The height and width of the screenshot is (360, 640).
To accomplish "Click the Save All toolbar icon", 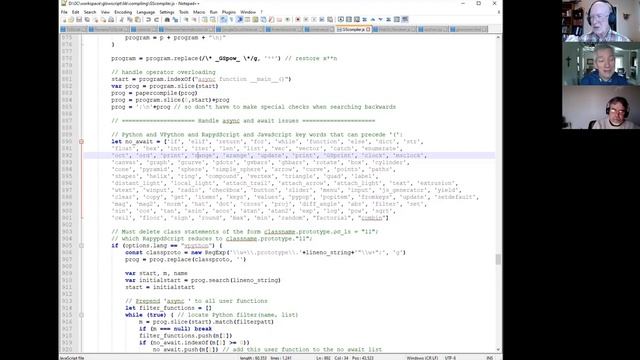I will [87, 20].
